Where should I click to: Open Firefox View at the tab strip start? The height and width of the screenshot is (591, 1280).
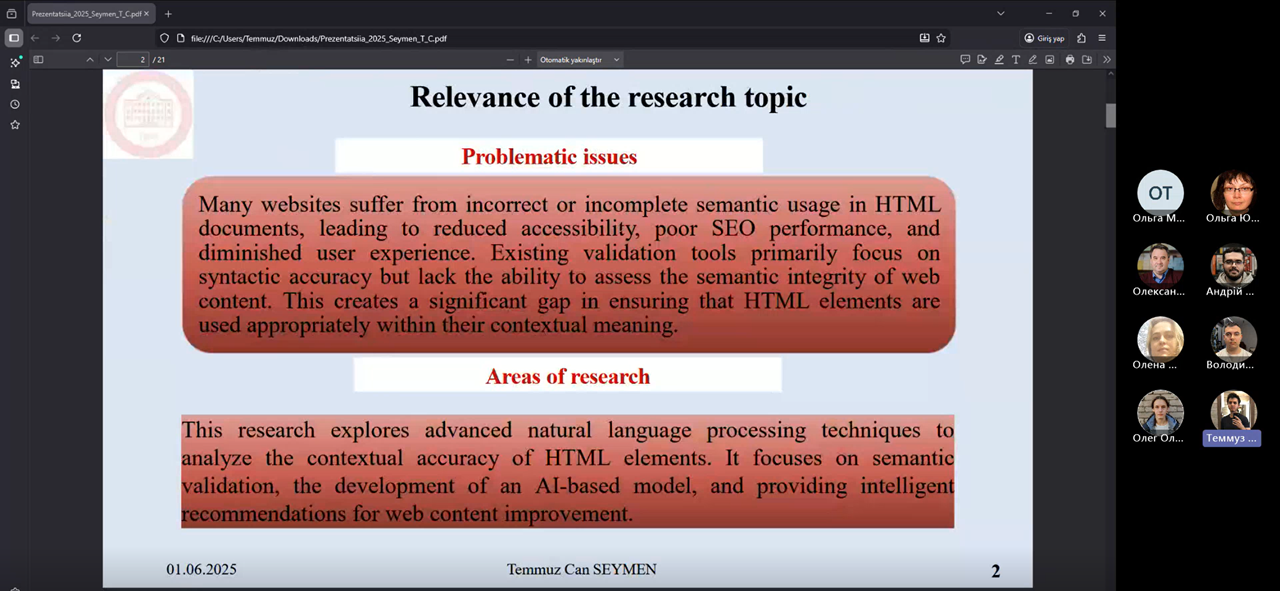tap(12, 14)
